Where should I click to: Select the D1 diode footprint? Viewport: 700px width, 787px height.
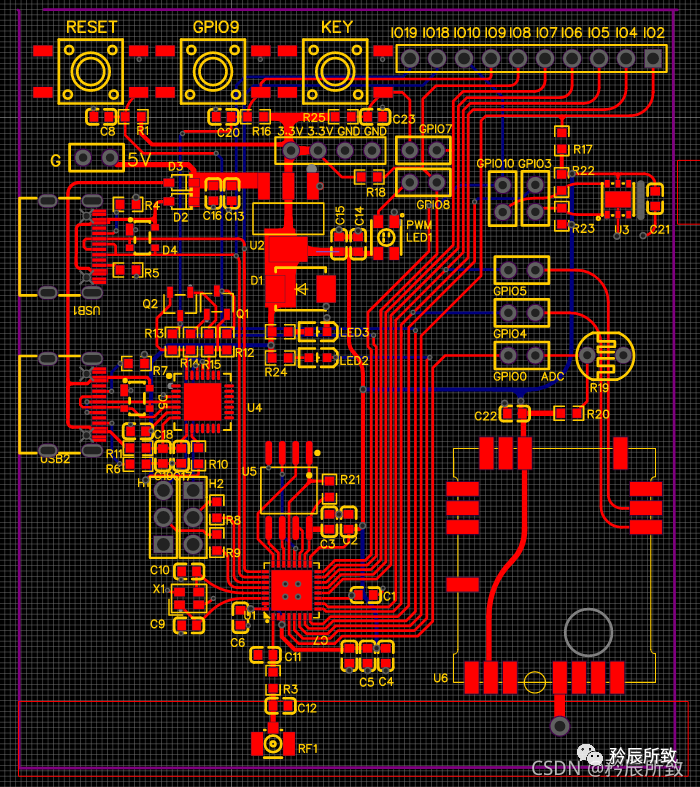[x=300, y=289]
